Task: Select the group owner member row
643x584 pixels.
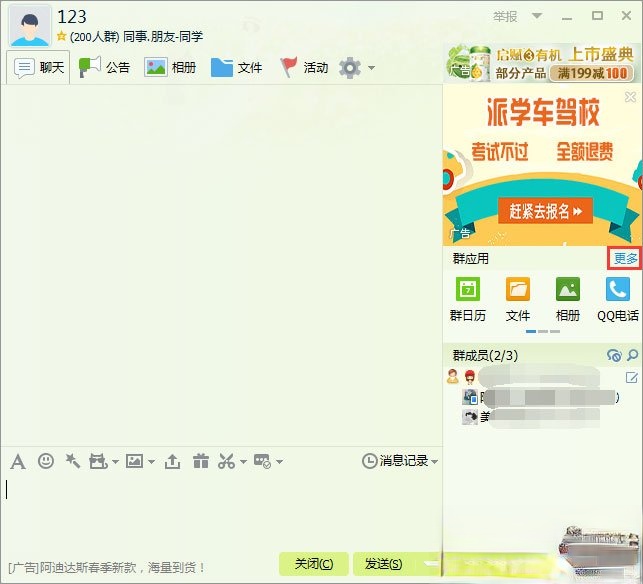Action: [x=541, y=377]
